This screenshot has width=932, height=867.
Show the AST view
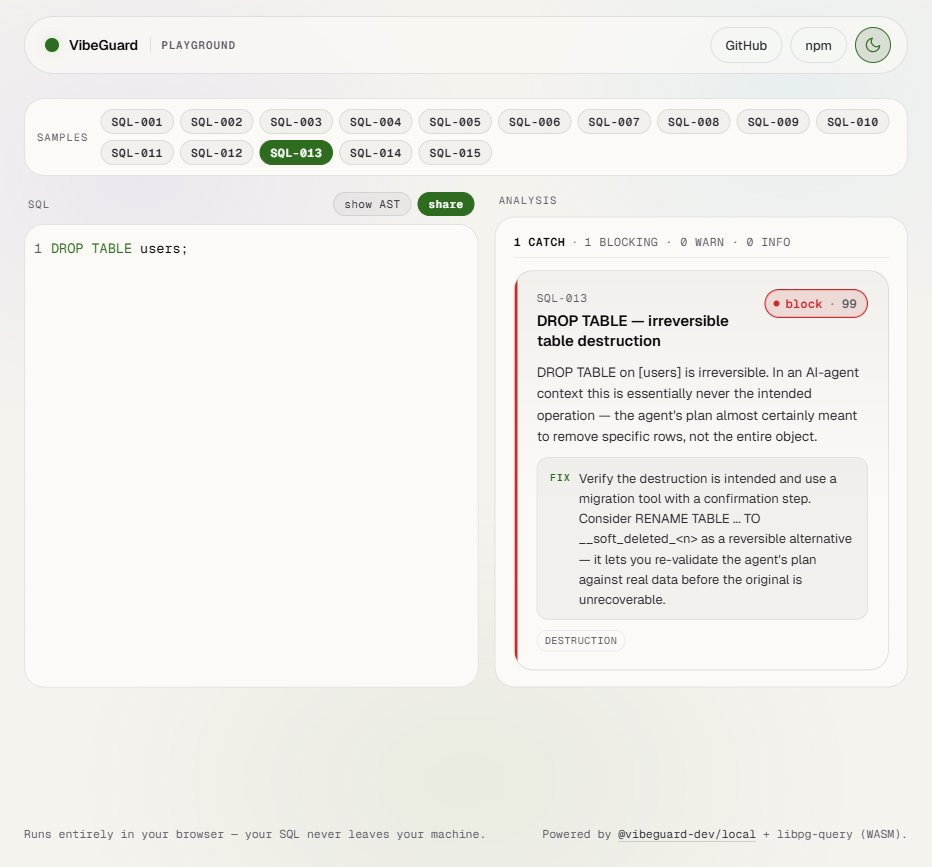[x=372, y=204]
